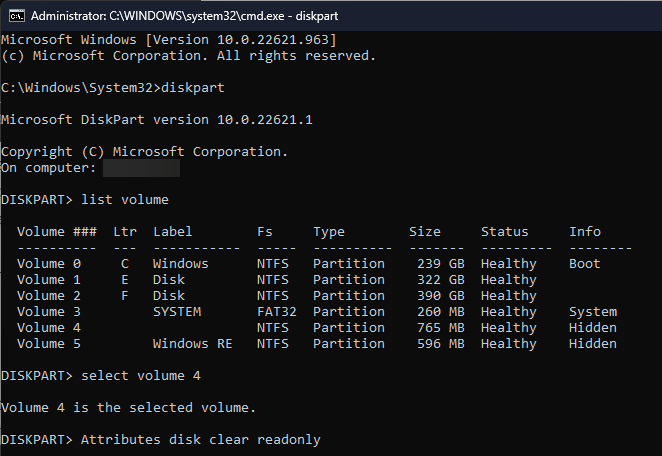Click the '322 GB' size value

point(441,280)
